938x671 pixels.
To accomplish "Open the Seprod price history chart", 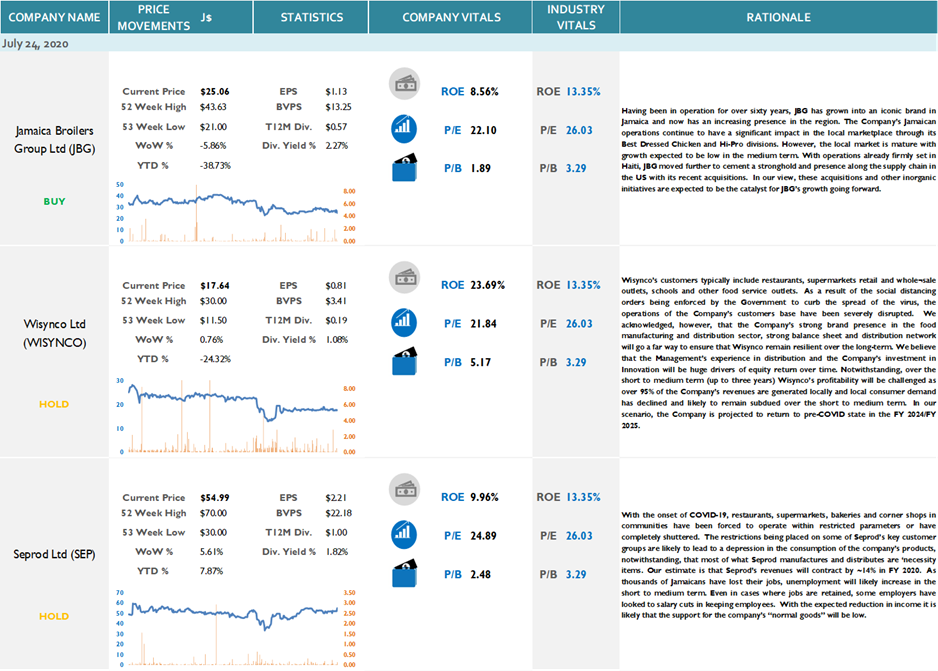I will [236, 627].
